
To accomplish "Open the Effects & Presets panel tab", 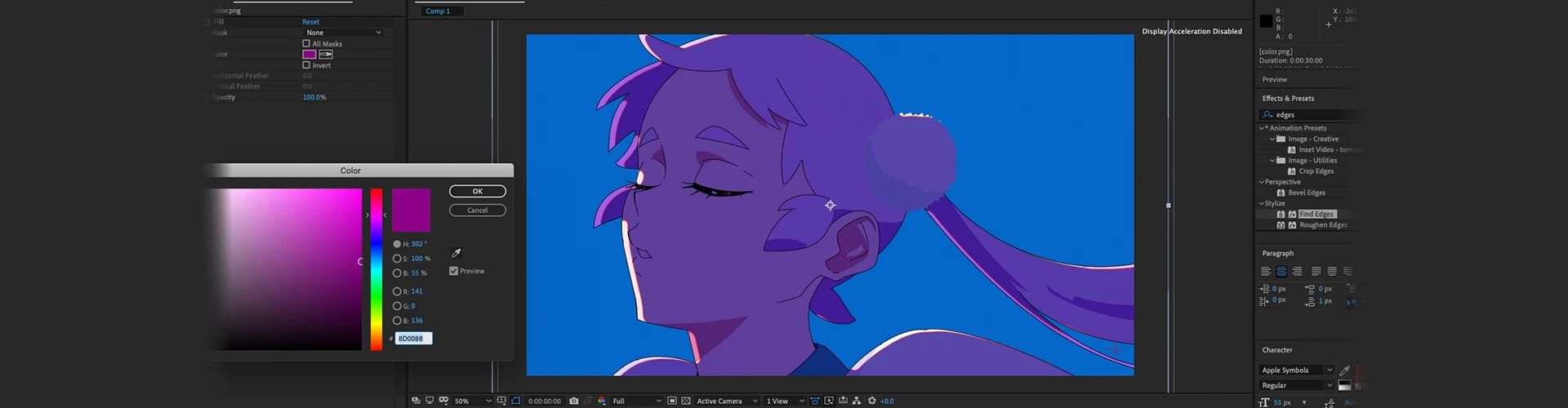I will [1289, 98].
